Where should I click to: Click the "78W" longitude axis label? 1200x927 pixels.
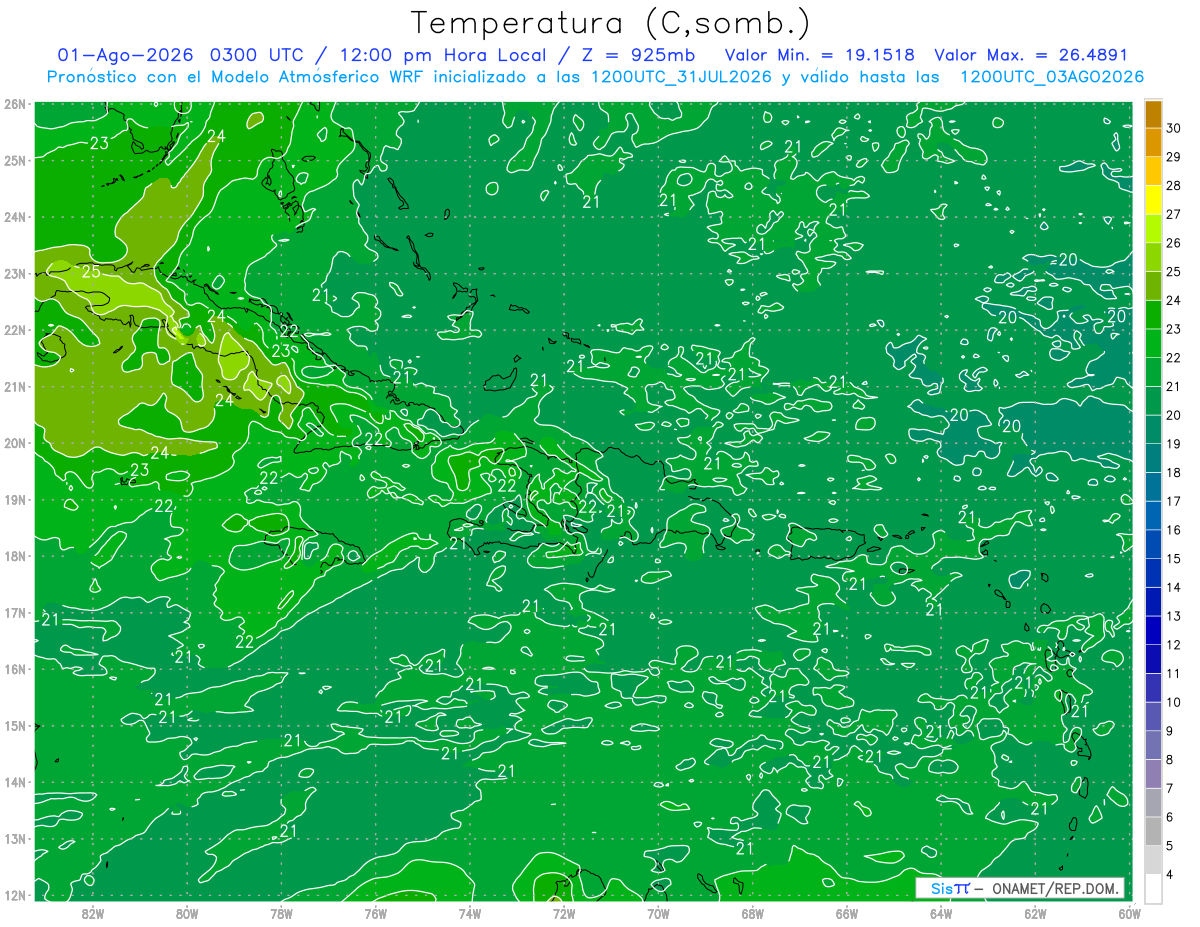tap(281, 913)
